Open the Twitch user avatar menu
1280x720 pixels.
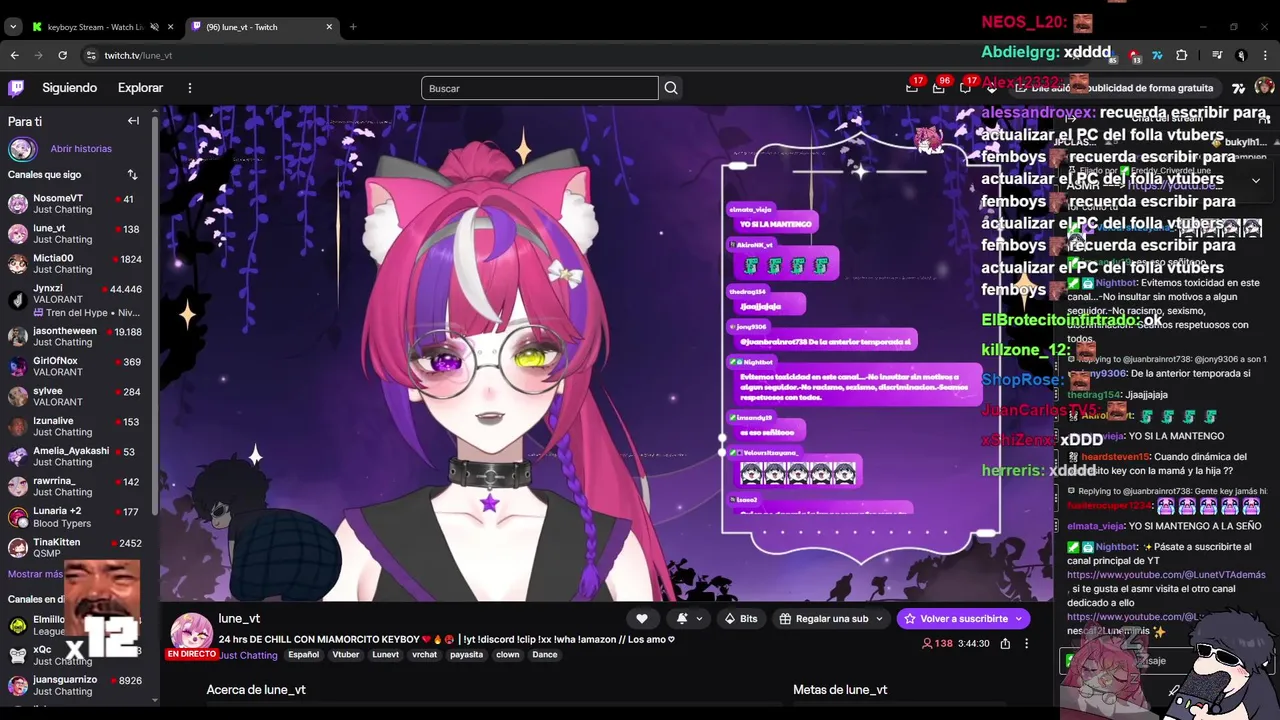pyautogui.click(x=1264, y=88)
